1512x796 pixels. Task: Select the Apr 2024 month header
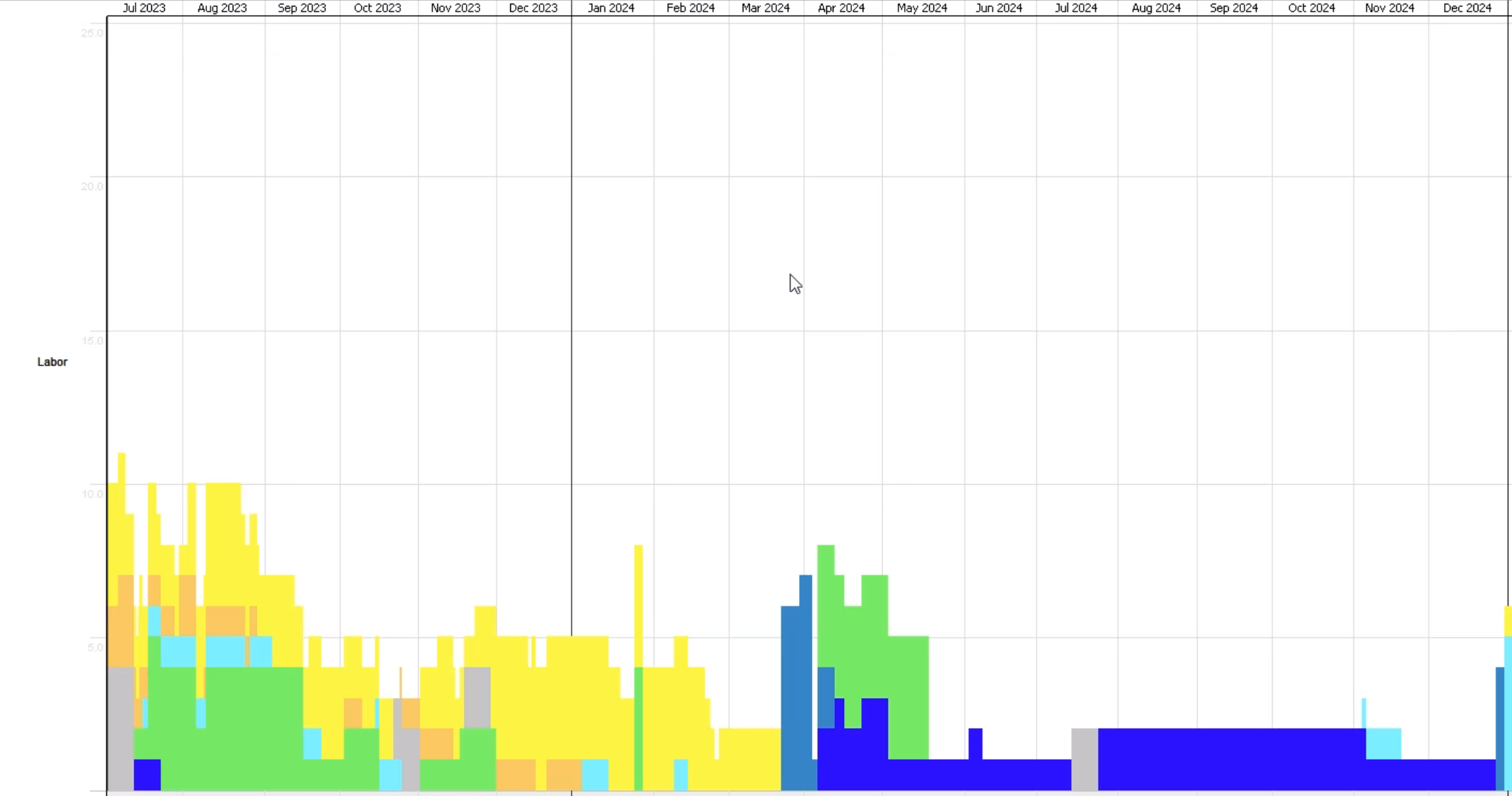coord(841,8)
